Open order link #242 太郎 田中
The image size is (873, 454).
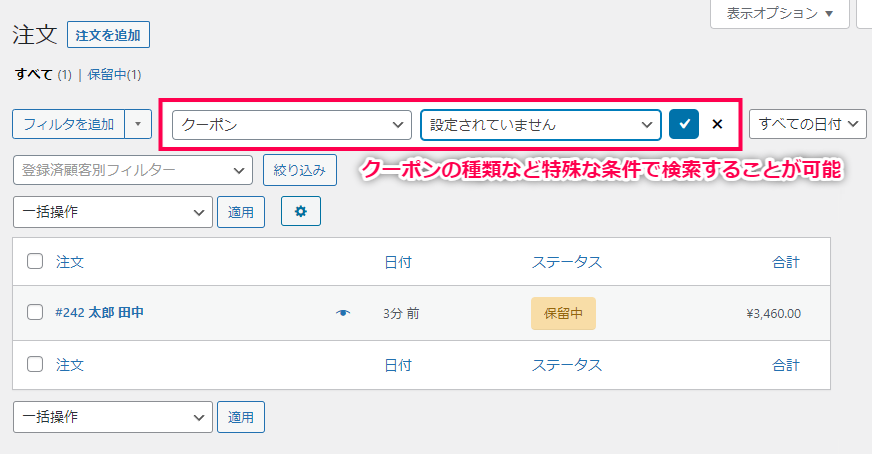[100, 313]
